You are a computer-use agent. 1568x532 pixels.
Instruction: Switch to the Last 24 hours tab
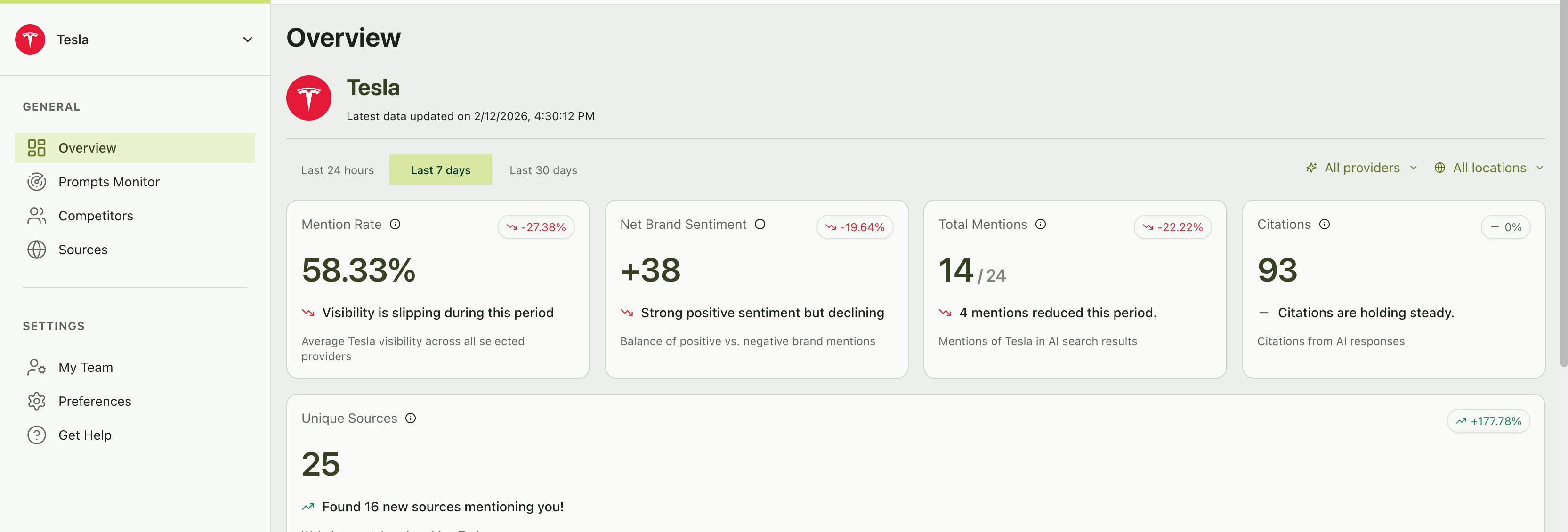[x=337, y=170]
